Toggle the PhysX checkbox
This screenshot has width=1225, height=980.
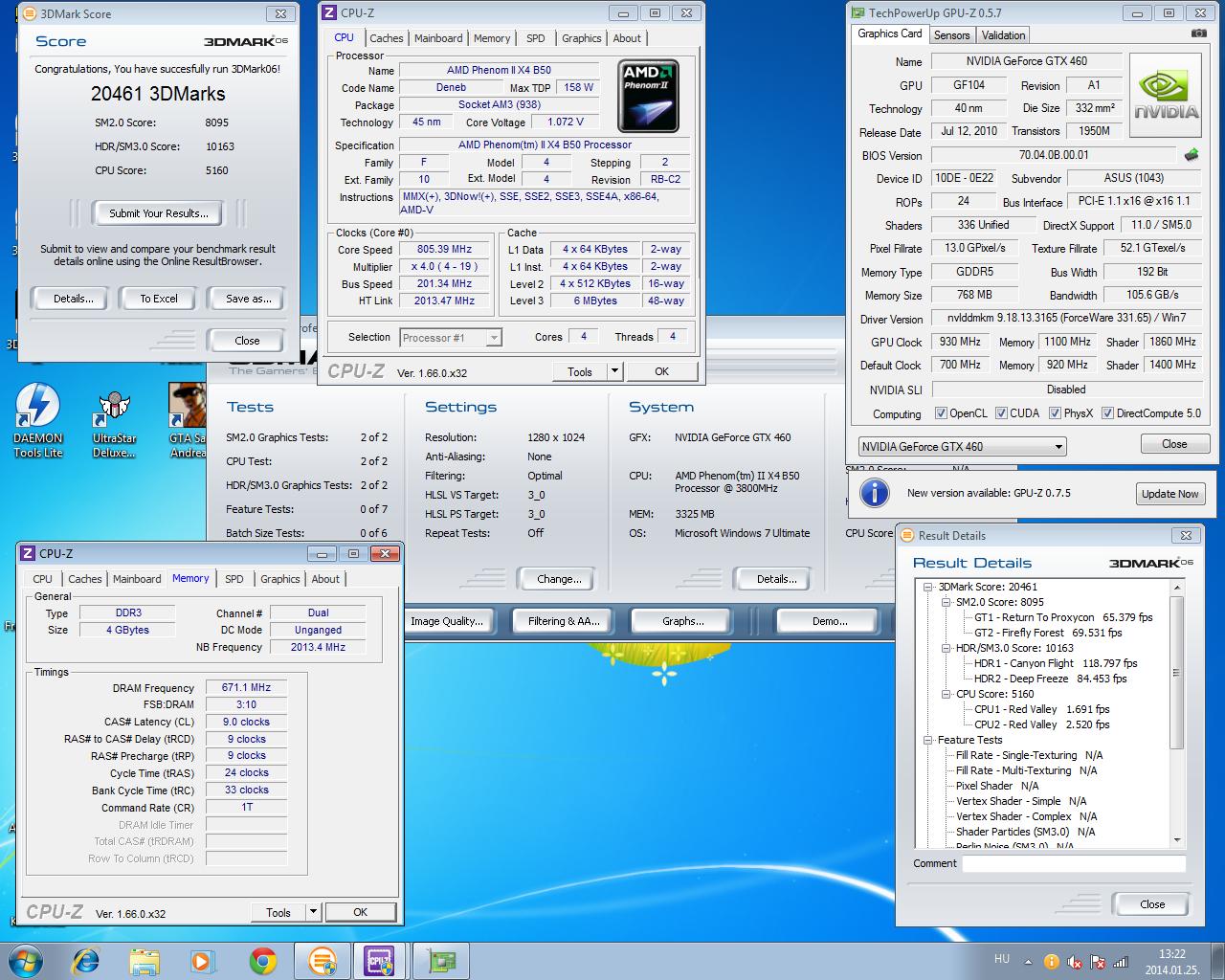point(1055,413)
